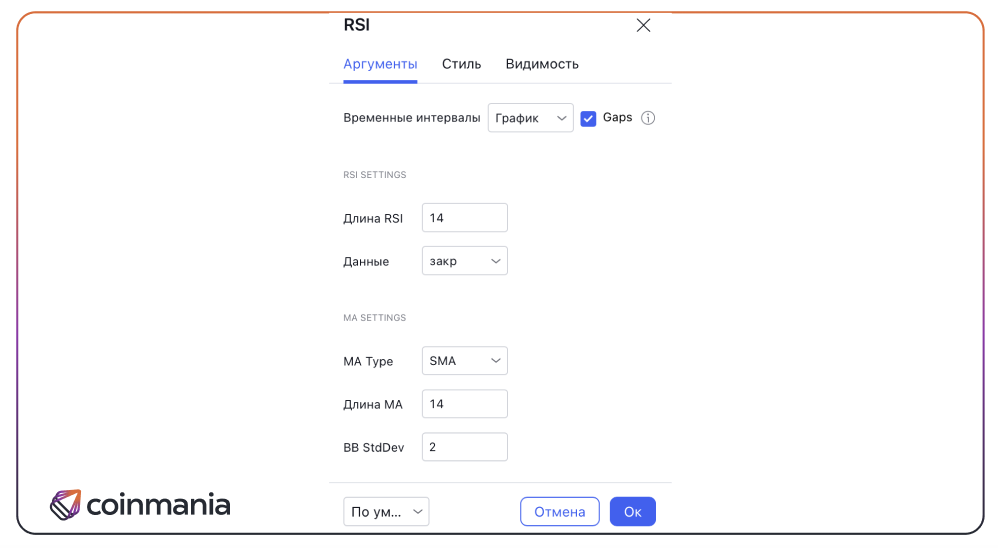Viewport: 998px width, 548px height.
Task: Click the RSI SETTINGS section heading
Action: (375, 174)
